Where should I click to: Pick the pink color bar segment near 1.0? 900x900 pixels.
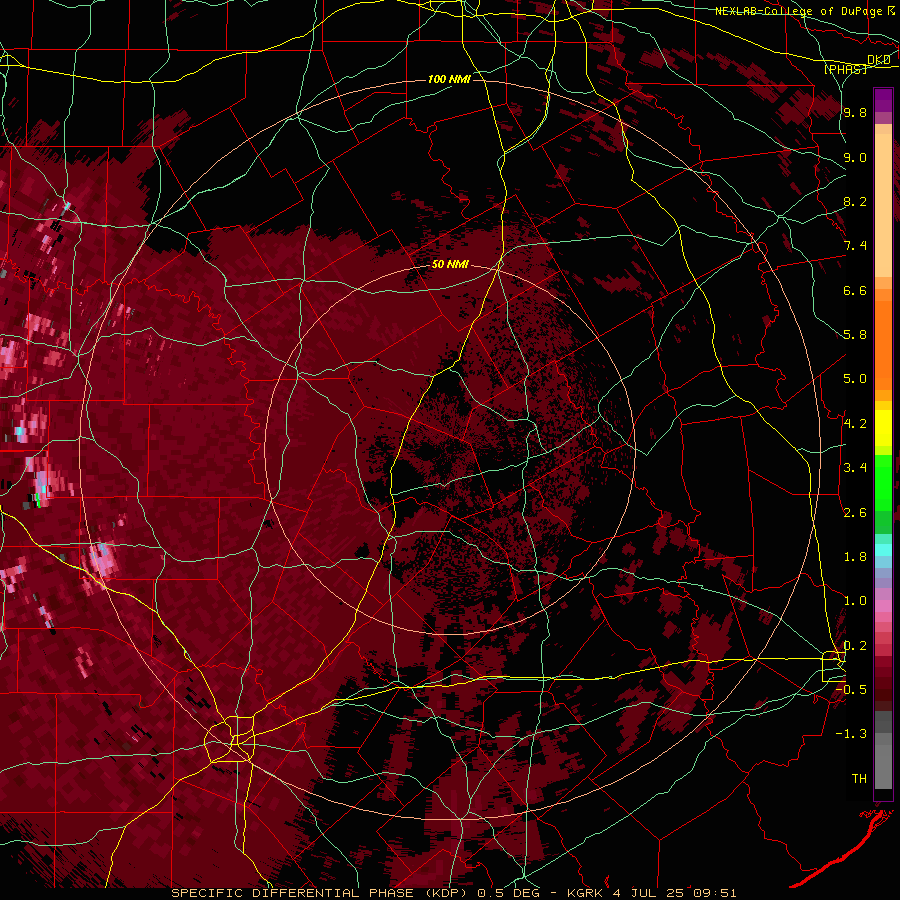click(883, 606)
